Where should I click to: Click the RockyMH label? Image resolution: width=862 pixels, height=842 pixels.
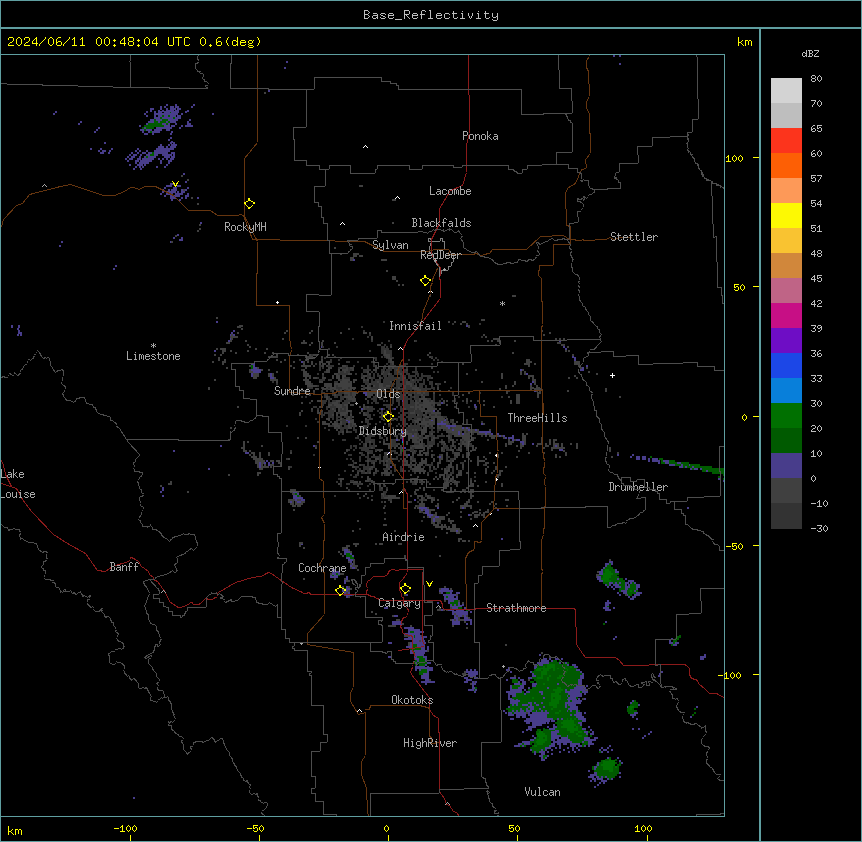(x=245, y=227)
